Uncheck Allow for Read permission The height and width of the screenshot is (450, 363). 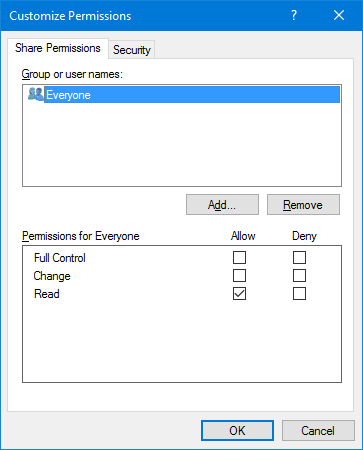pyautogui.click(x=239, y=294)
